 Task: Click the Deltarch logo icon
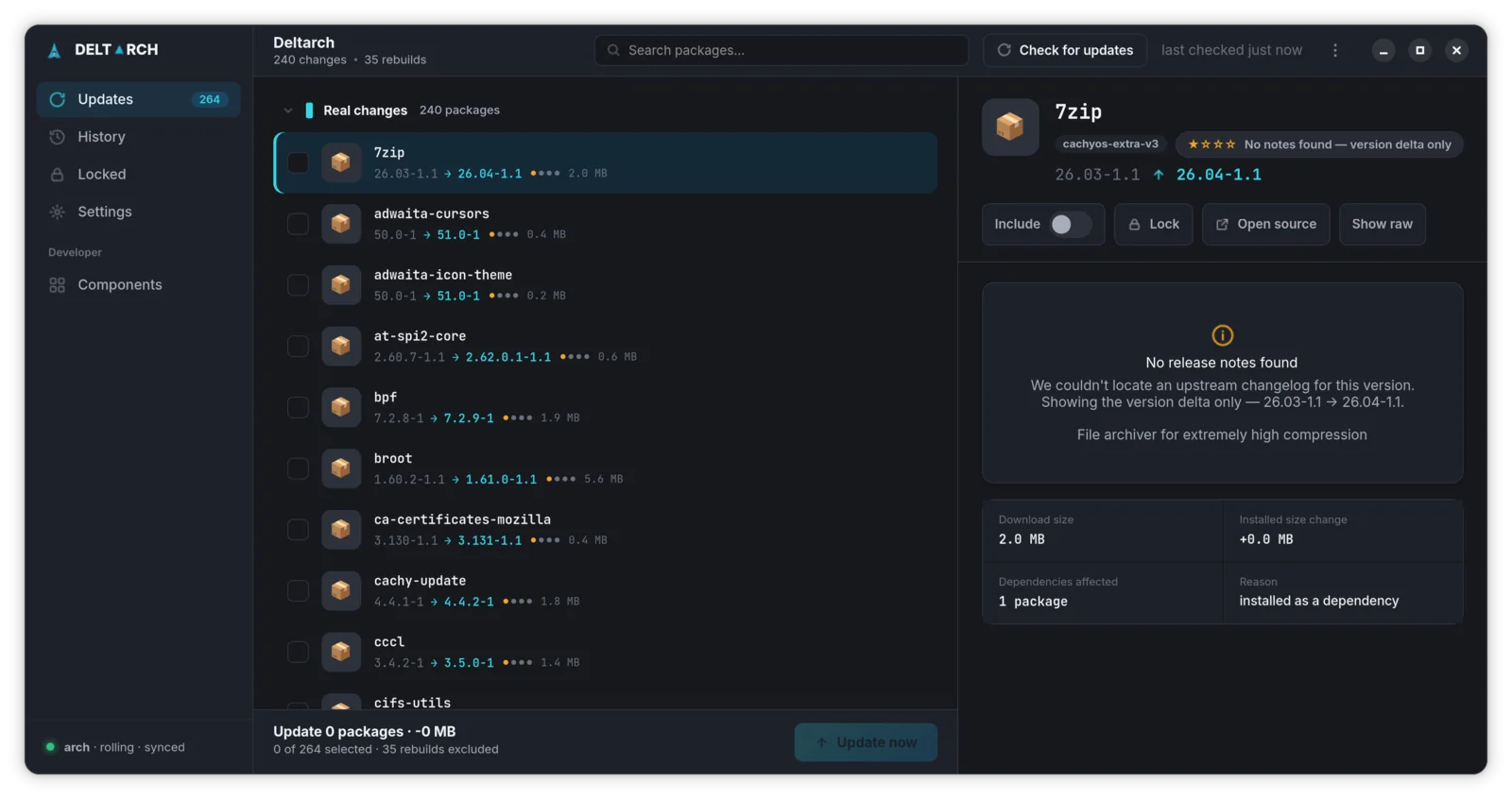(x=55, y=50)
